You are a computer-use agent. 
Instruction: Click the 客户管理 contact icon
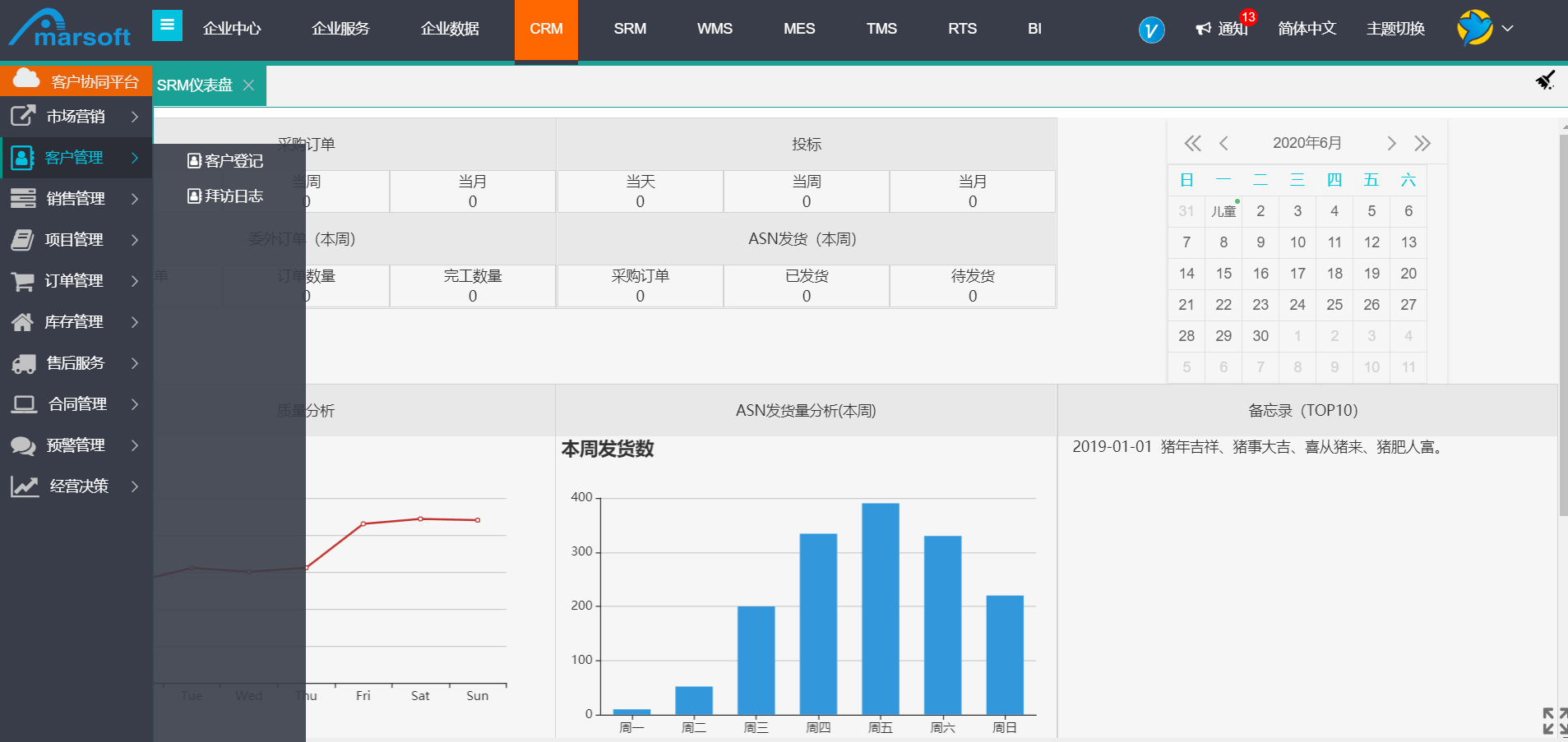(23, 157)
